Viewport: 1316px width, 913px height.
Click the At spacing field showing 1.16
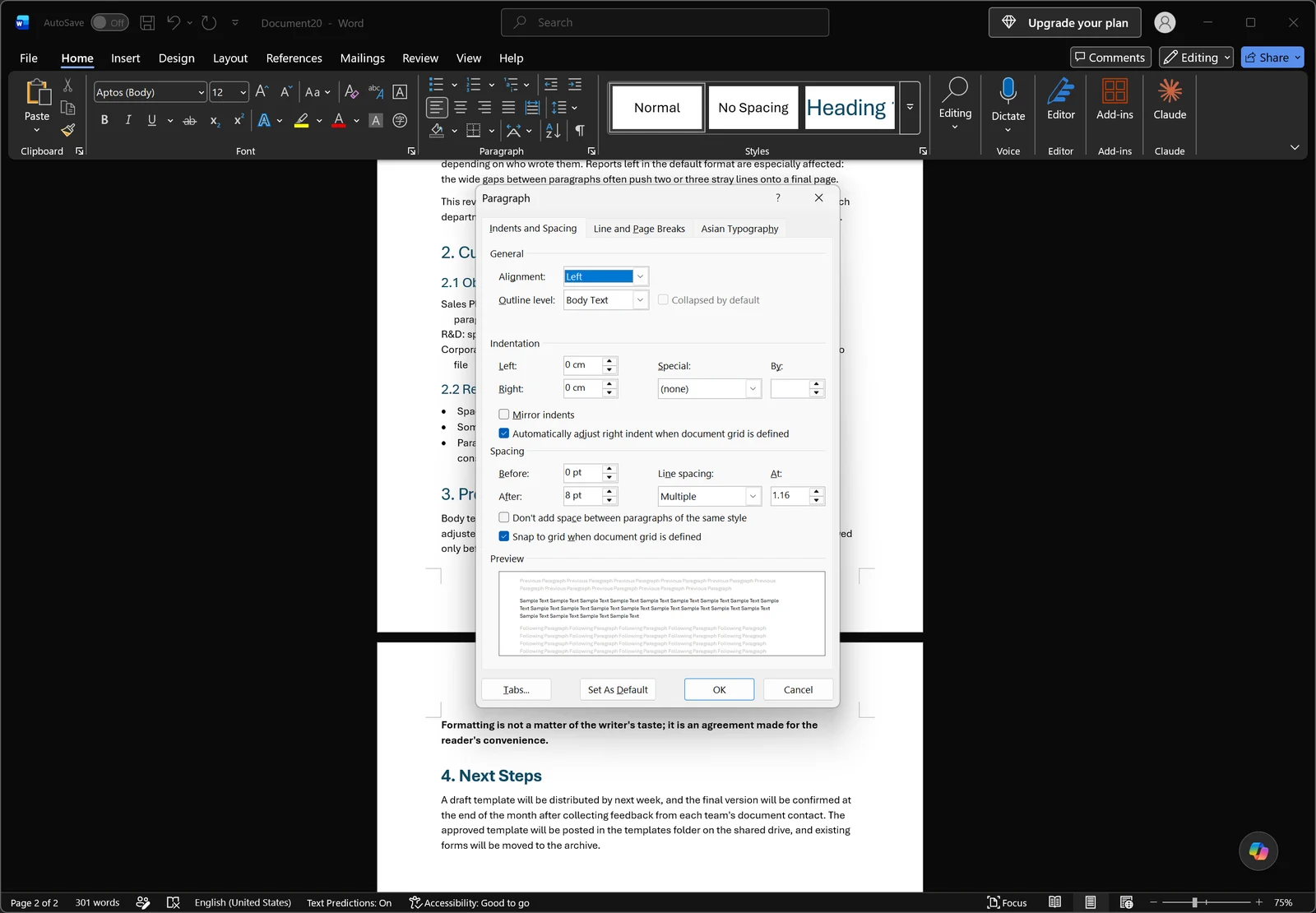click(790, 496)
